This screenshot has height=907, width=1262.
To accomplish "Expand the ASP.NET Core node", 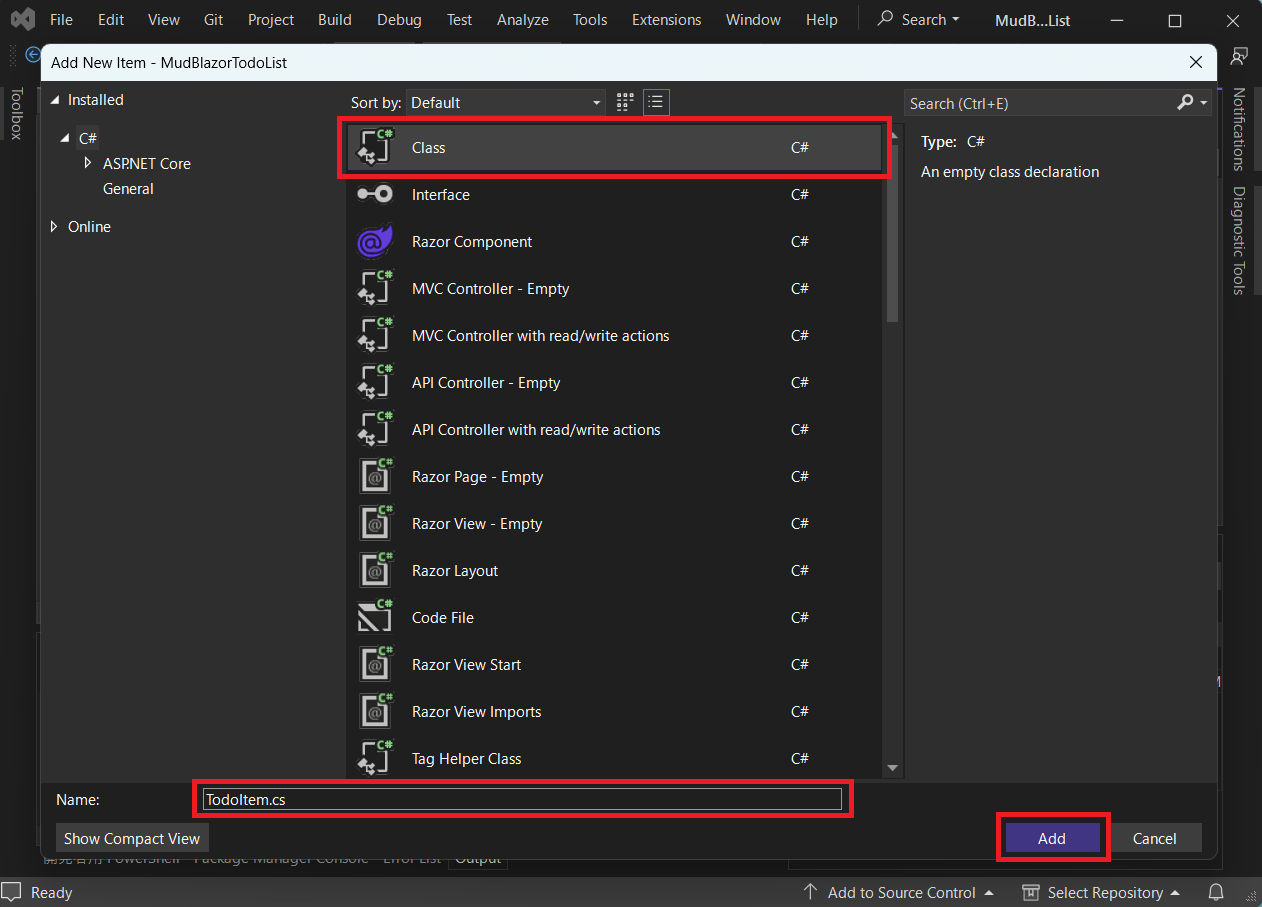I will tap(89, 163).
